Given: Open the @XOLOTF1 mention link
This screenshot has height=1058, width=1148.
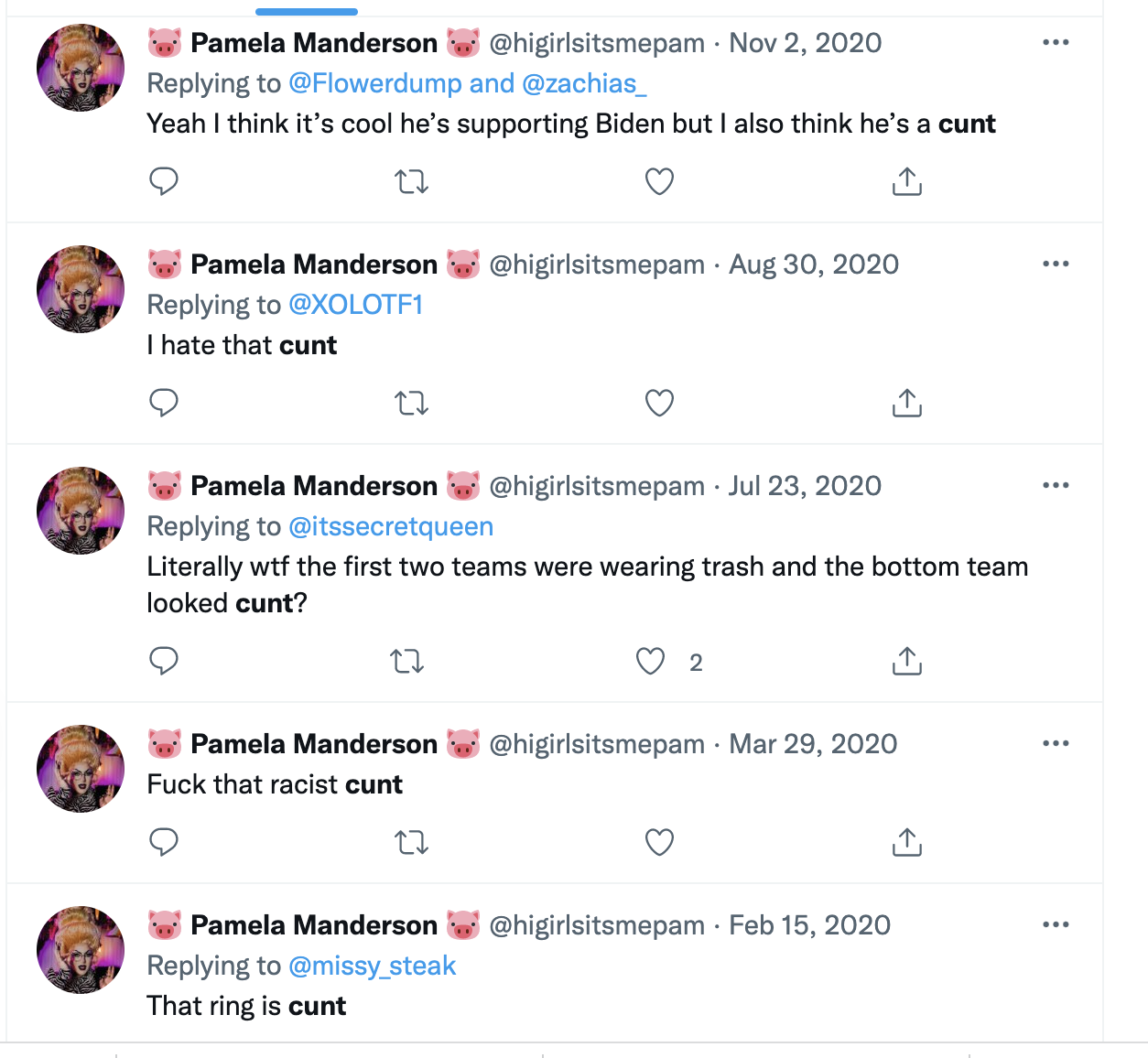Looking at the screenshot, I should pos(355,305).
